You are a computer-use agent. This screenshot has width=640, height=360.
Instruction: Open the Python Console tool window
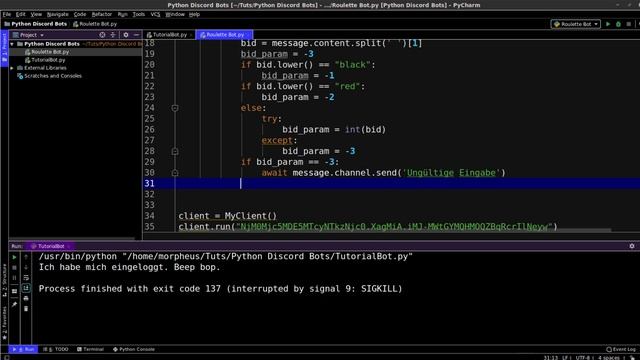[x=133, y=349]
